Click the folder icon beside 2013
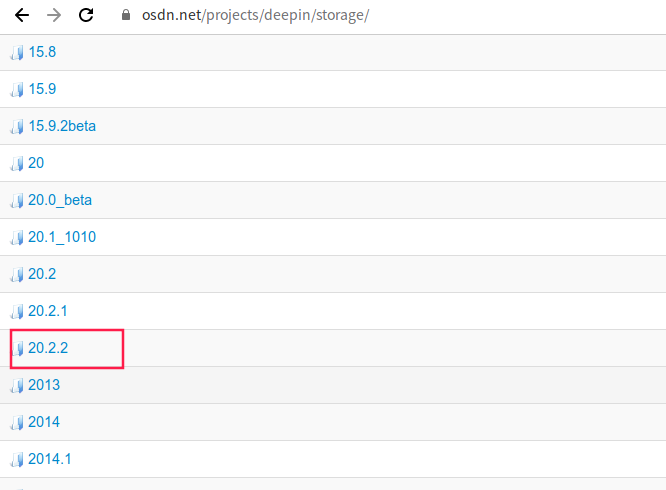This screenshot has height=490, width=666. point(17,385)
